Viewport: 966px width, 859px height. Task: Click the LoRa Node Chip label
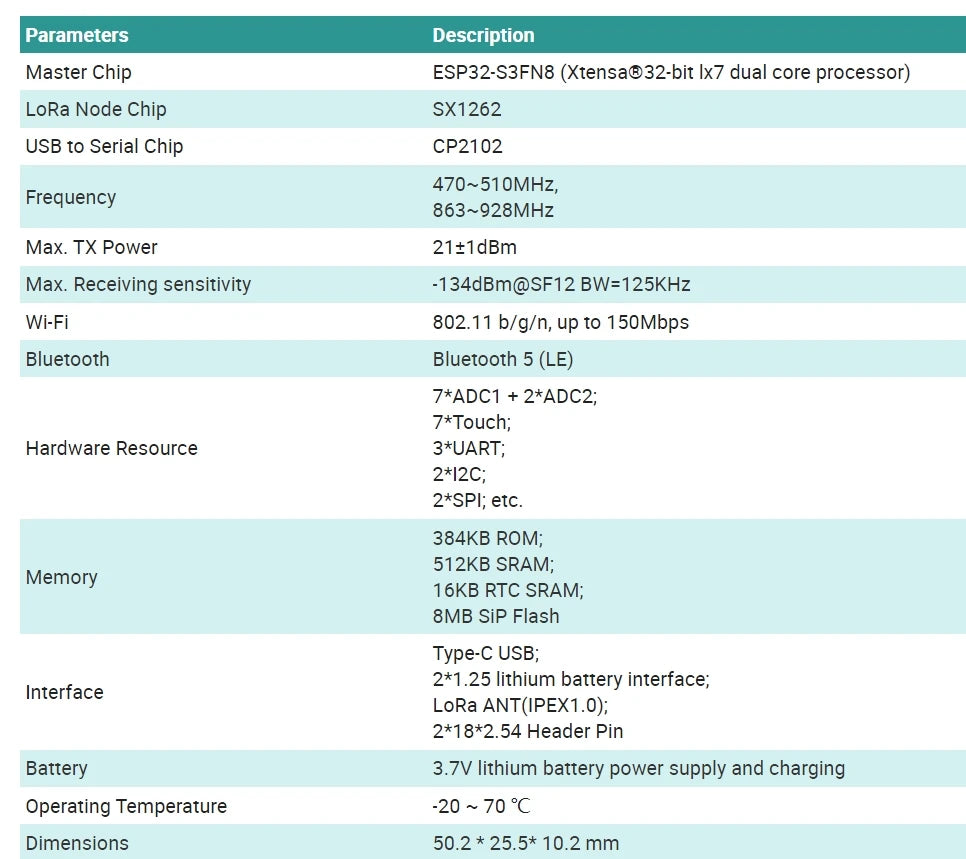tap(95, 109)
